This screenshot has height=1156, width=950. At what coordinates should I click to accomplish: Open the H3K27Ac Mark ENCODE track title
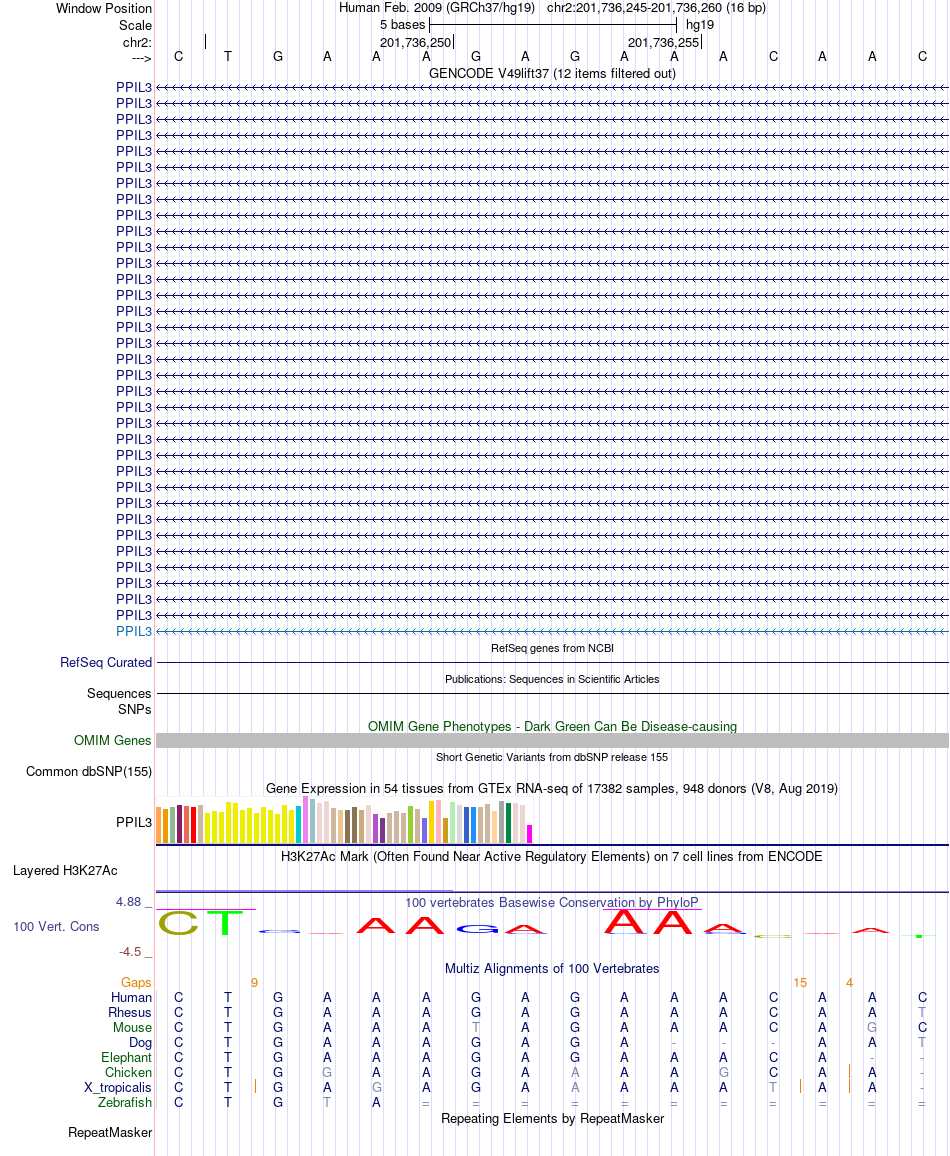pos(552,857)
